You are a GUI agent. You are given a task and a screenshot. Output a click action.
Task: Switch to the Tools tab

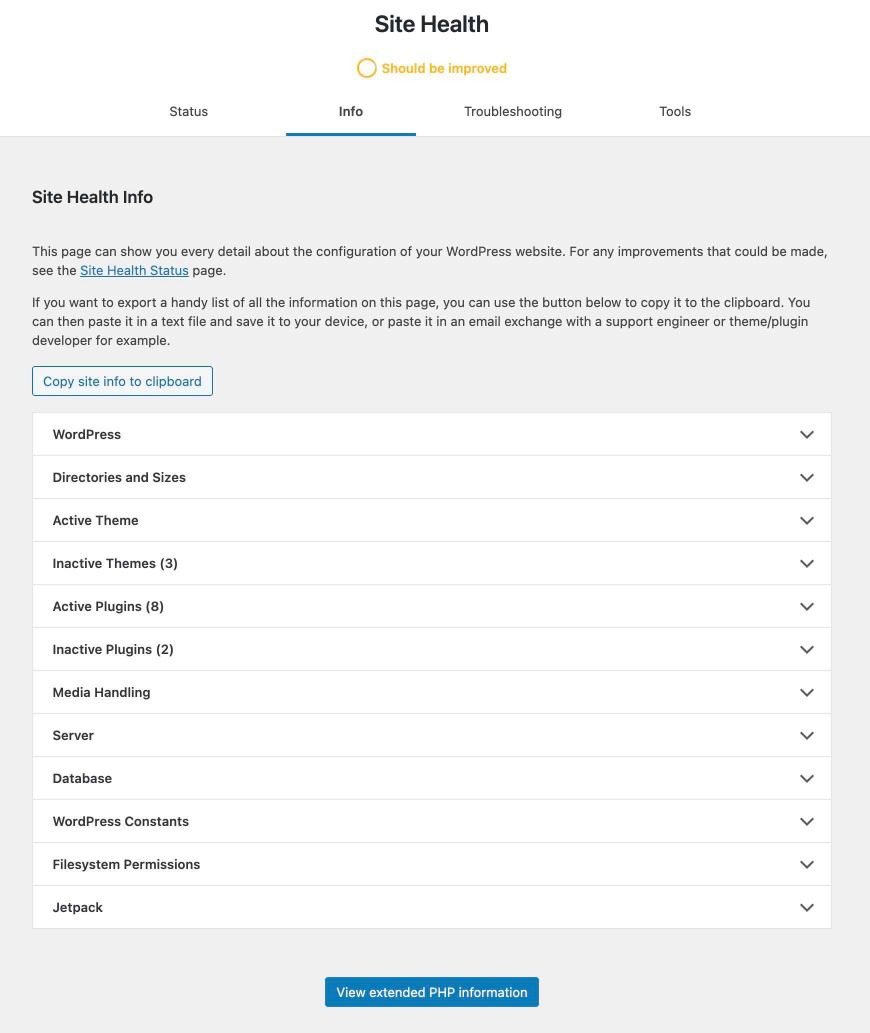pos(675,112)
